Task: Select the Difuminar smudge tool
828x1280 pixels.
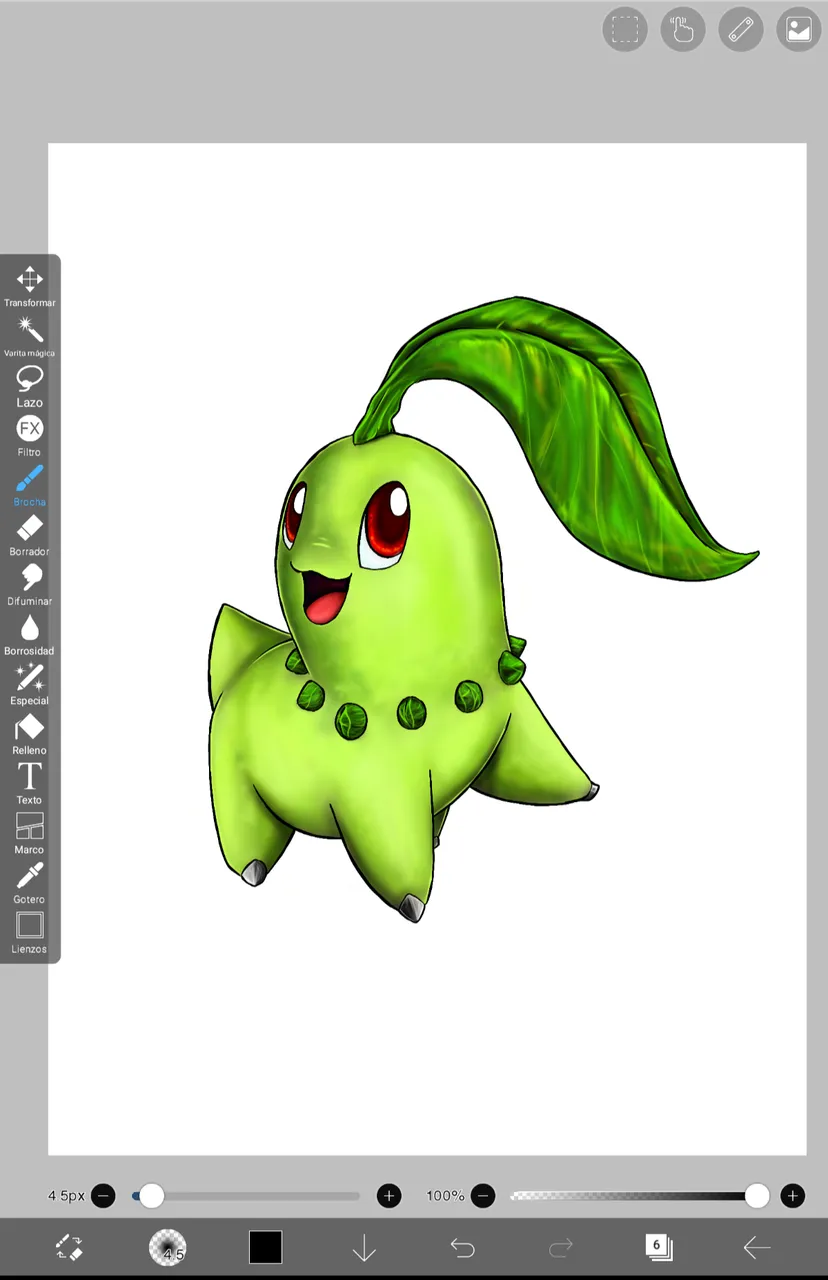Action: tap(29, 585)
